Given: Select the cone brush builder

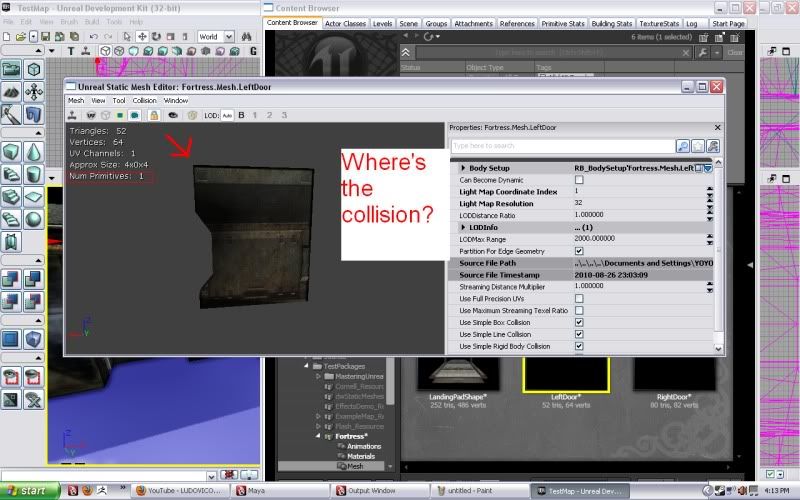Looking at the screenshot, I should point(33,152).
